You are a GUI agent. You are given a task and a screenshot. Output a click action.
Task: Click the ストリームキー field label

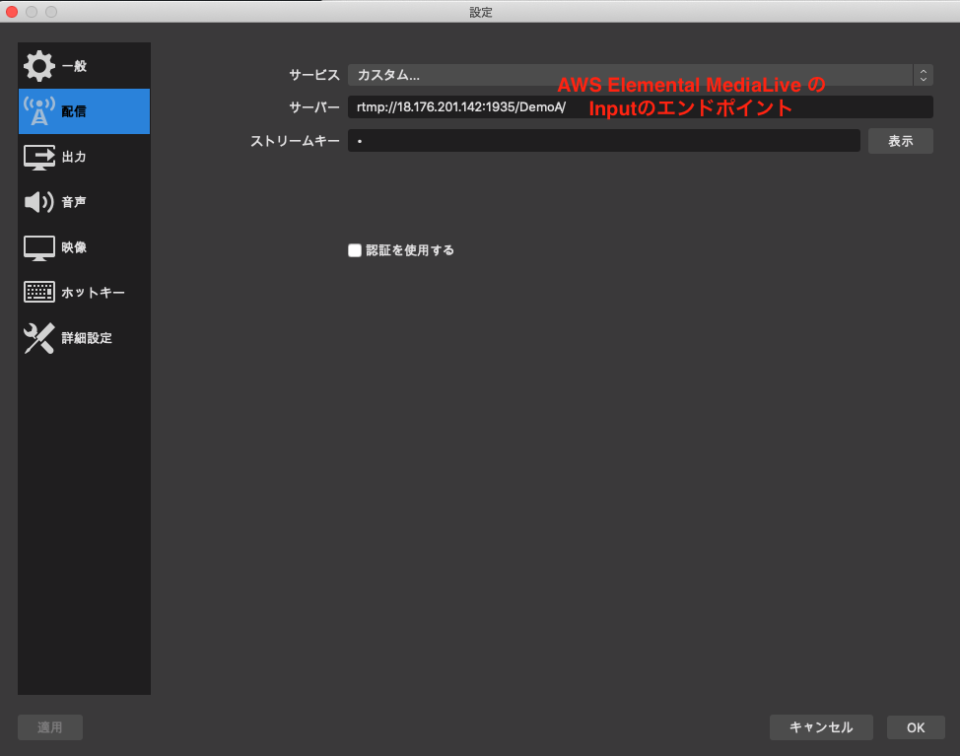(295, 141)
